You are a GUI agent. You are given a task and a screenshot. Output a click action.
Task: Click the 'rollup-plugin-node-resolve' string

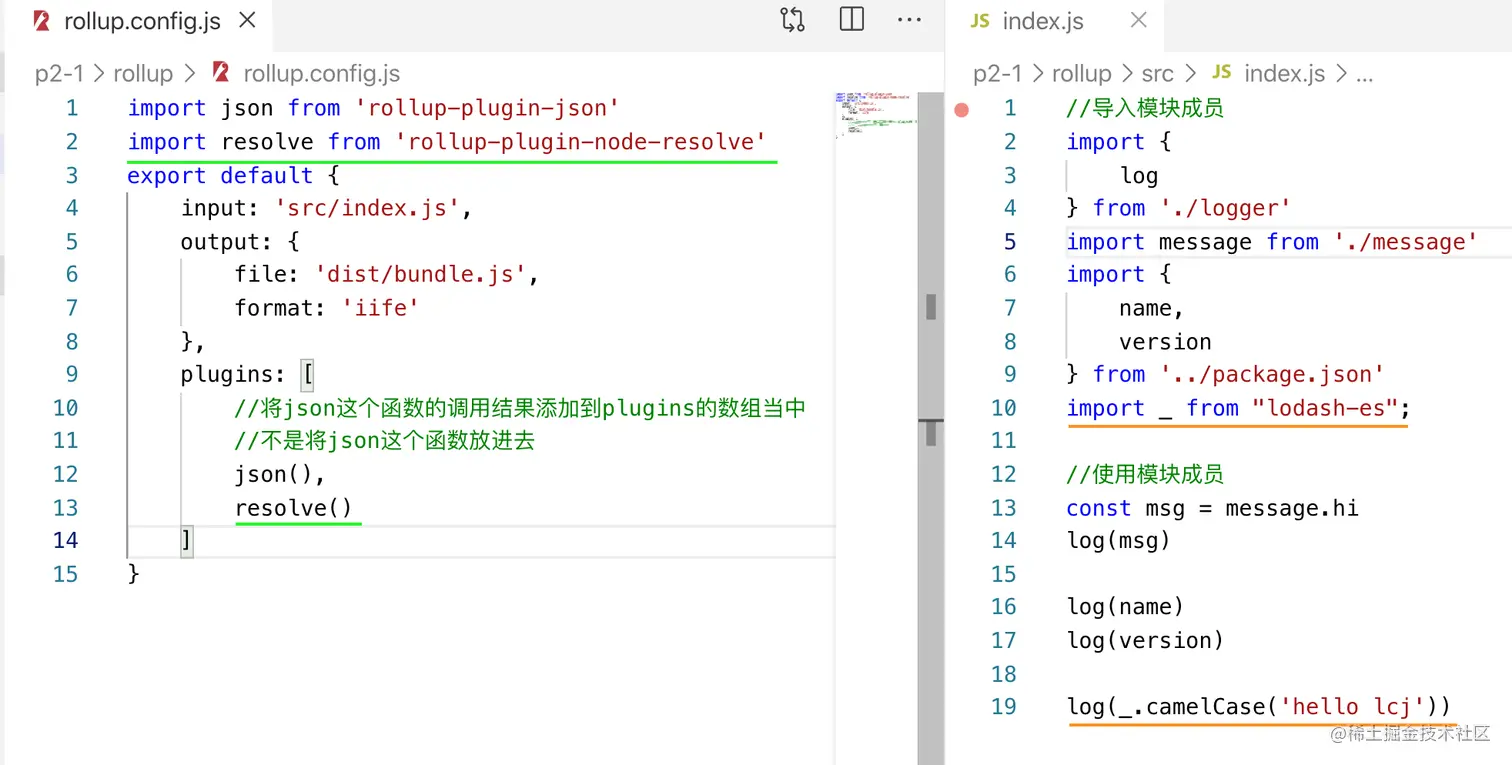pyautogui.click(x=581, y=142)
